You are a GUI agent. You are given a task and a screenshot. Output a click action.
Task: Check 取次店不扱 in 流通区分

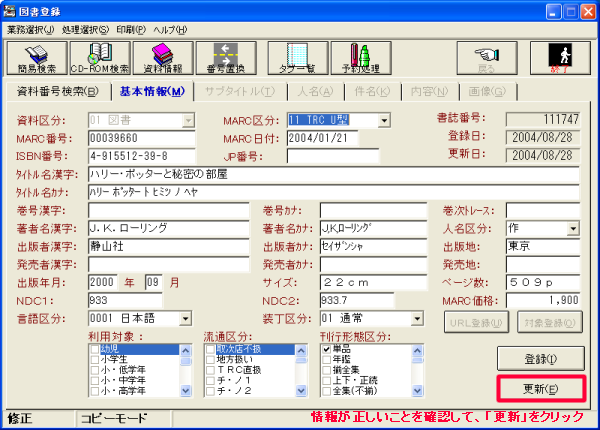coord(210,349)
